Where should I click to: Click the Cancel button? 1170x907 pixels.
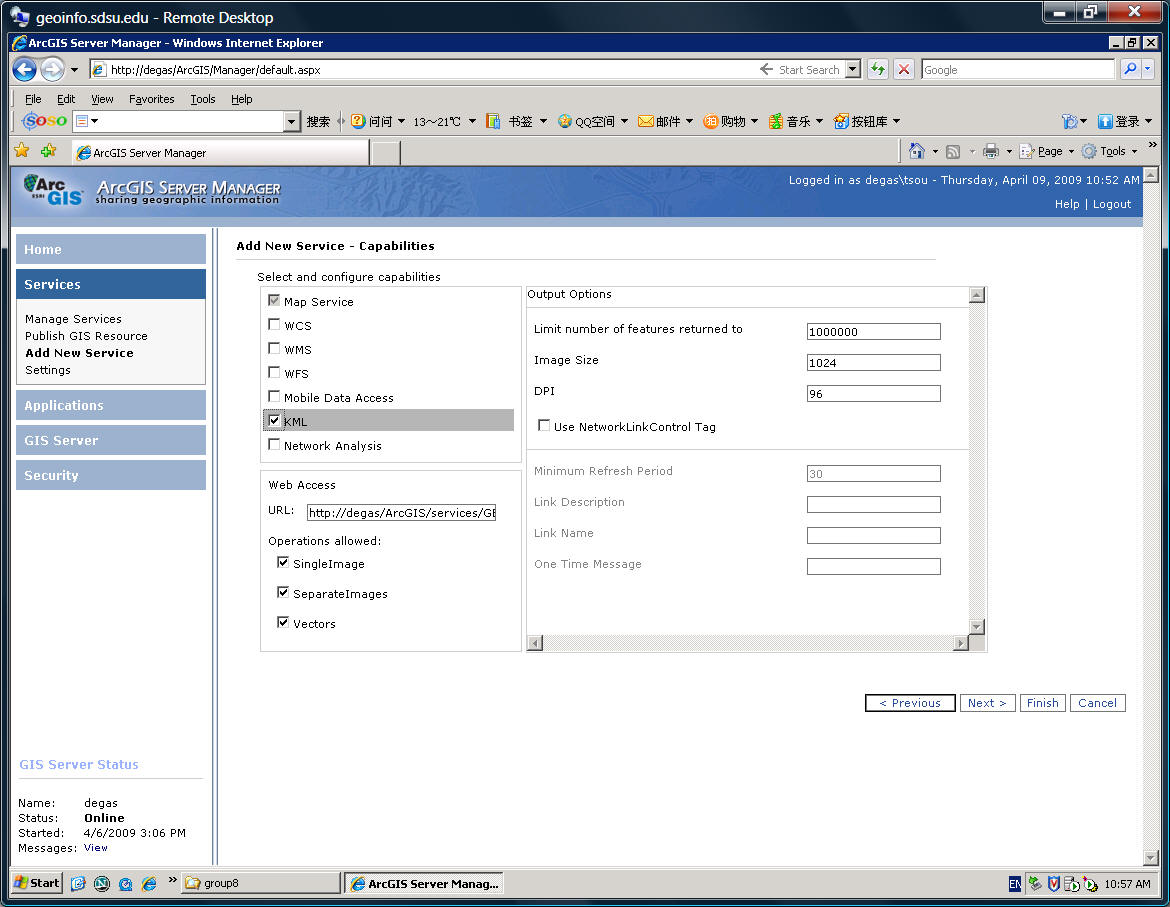1098,703
